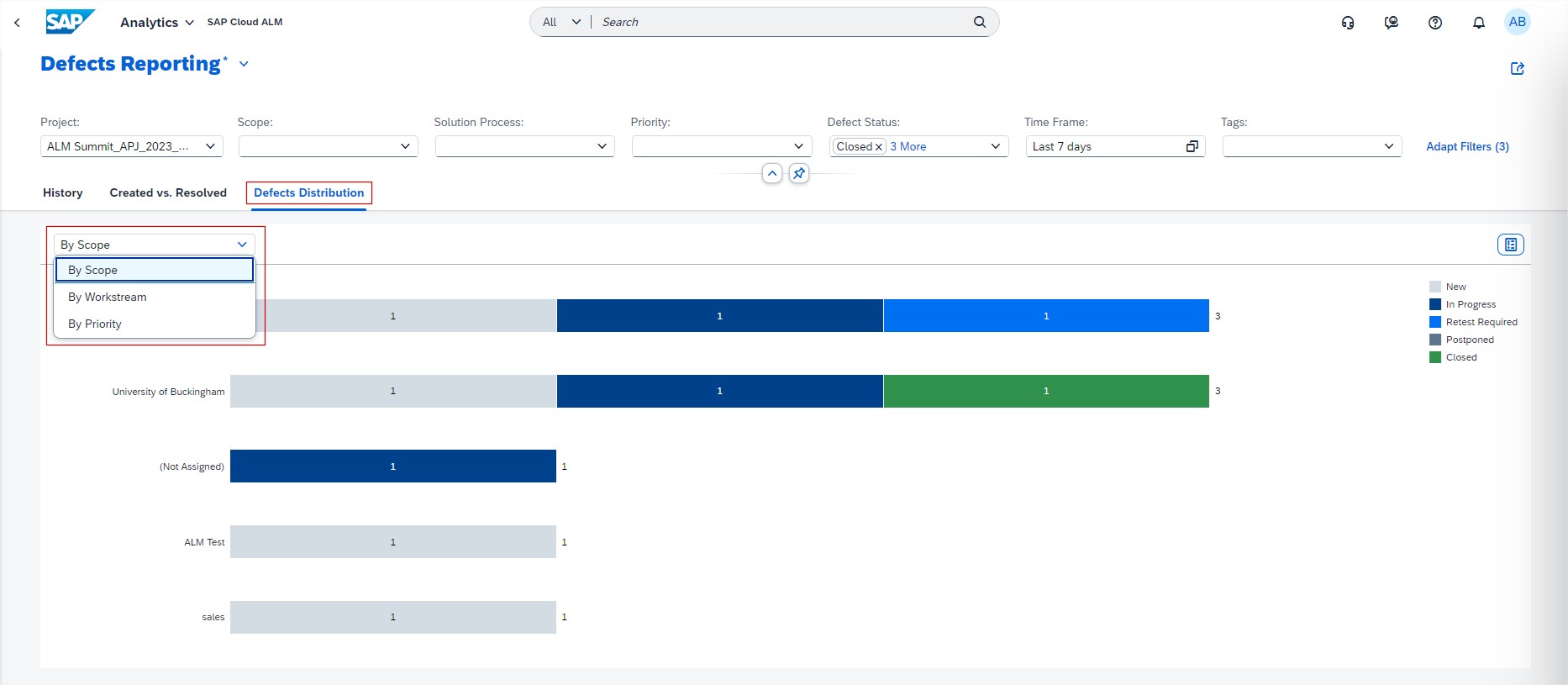Click the 3 More defect status link

coord(908,146)
